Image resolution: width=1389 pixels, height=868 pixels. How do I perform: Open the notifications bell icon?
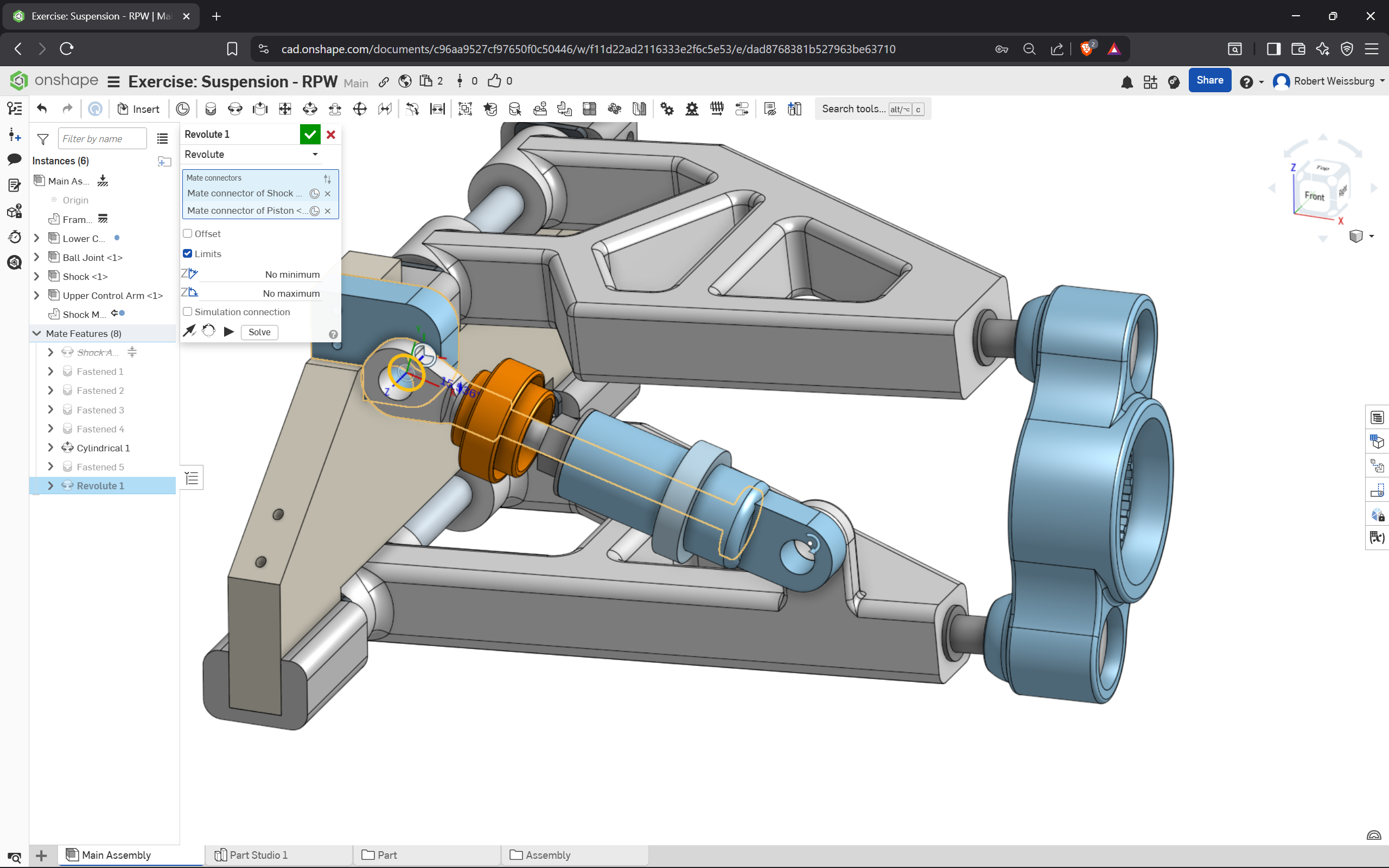click(1127, 82)
